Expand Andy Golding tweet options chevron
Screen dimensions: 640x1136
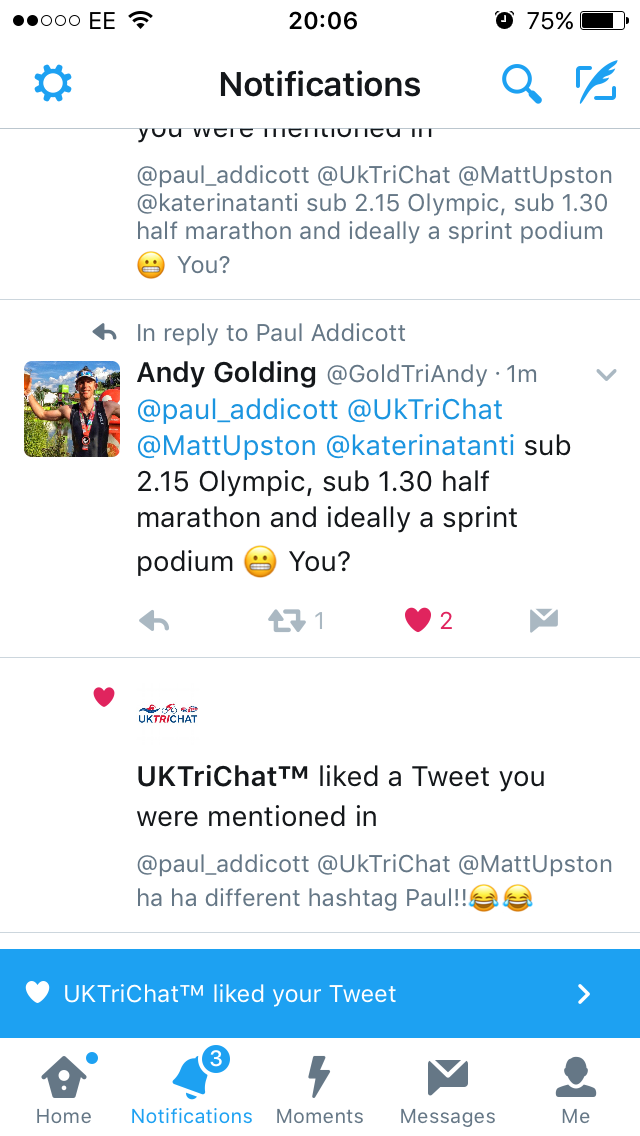[x=606, y=375]
